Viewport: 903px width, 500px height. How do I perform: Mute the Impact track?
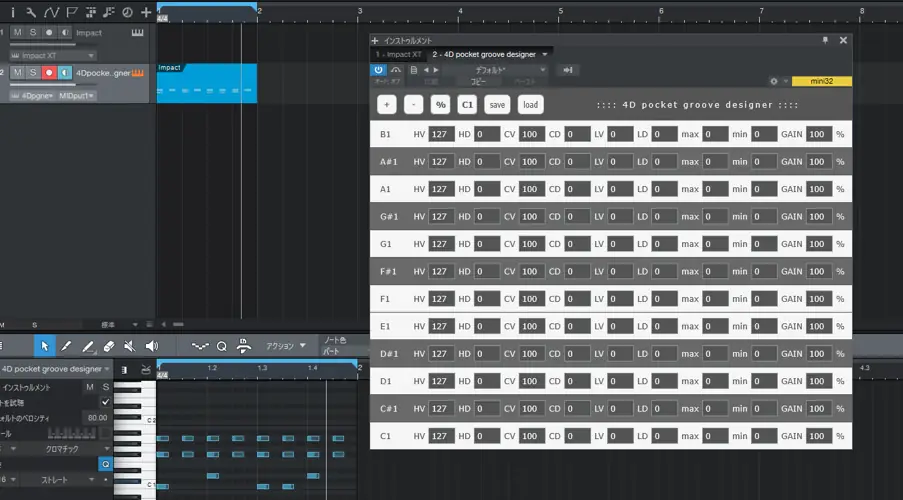point(17,33)
